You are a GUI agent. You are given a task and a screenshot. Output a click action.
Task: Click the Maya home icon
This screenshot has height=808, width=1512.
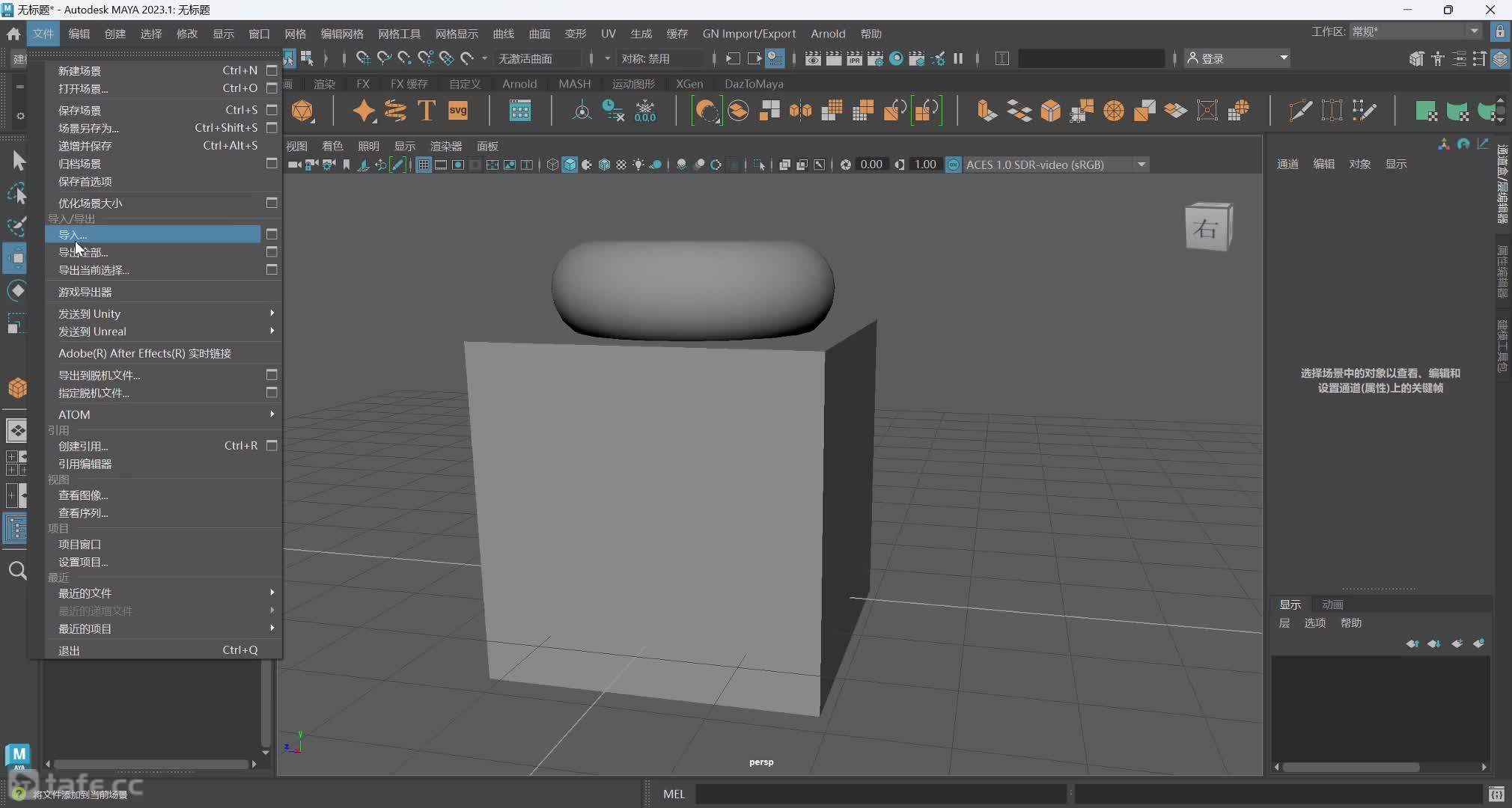click(x=13, y=34)
